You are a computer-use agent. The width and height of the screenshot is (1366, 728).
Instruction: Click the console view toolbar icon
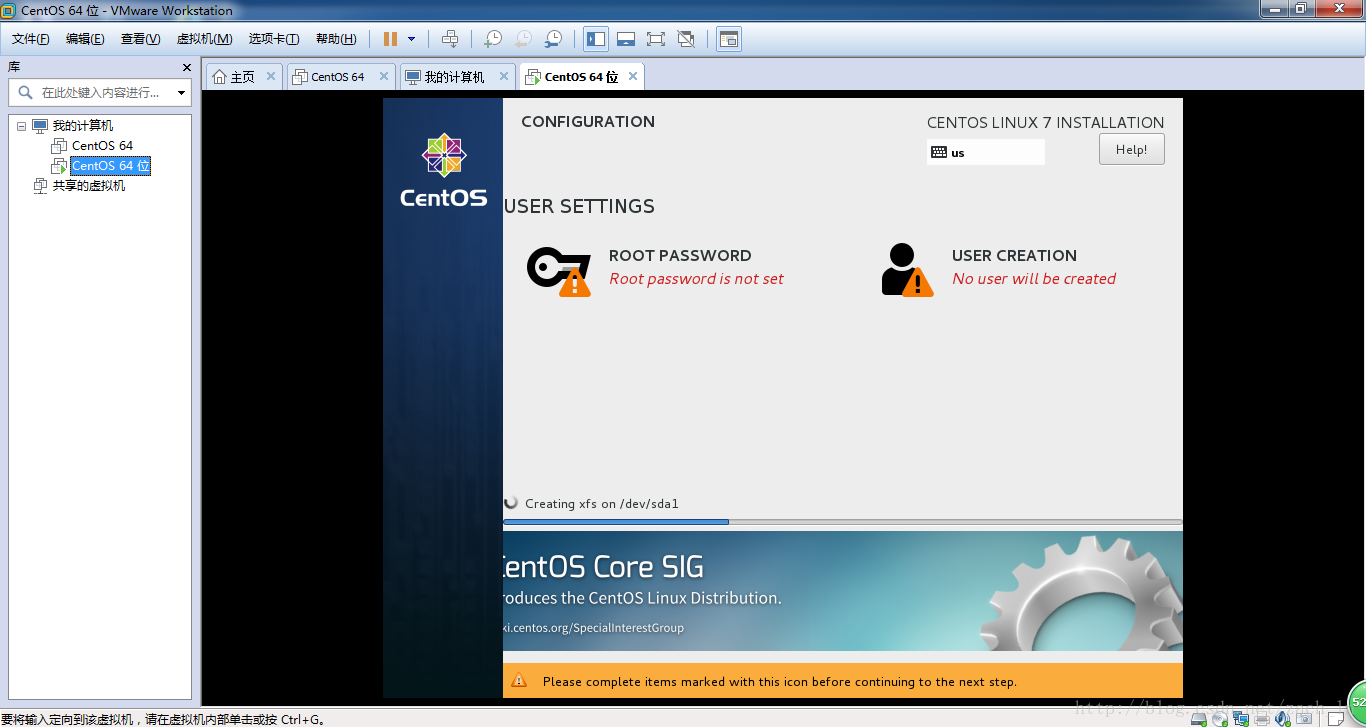(x=729, y=39)
